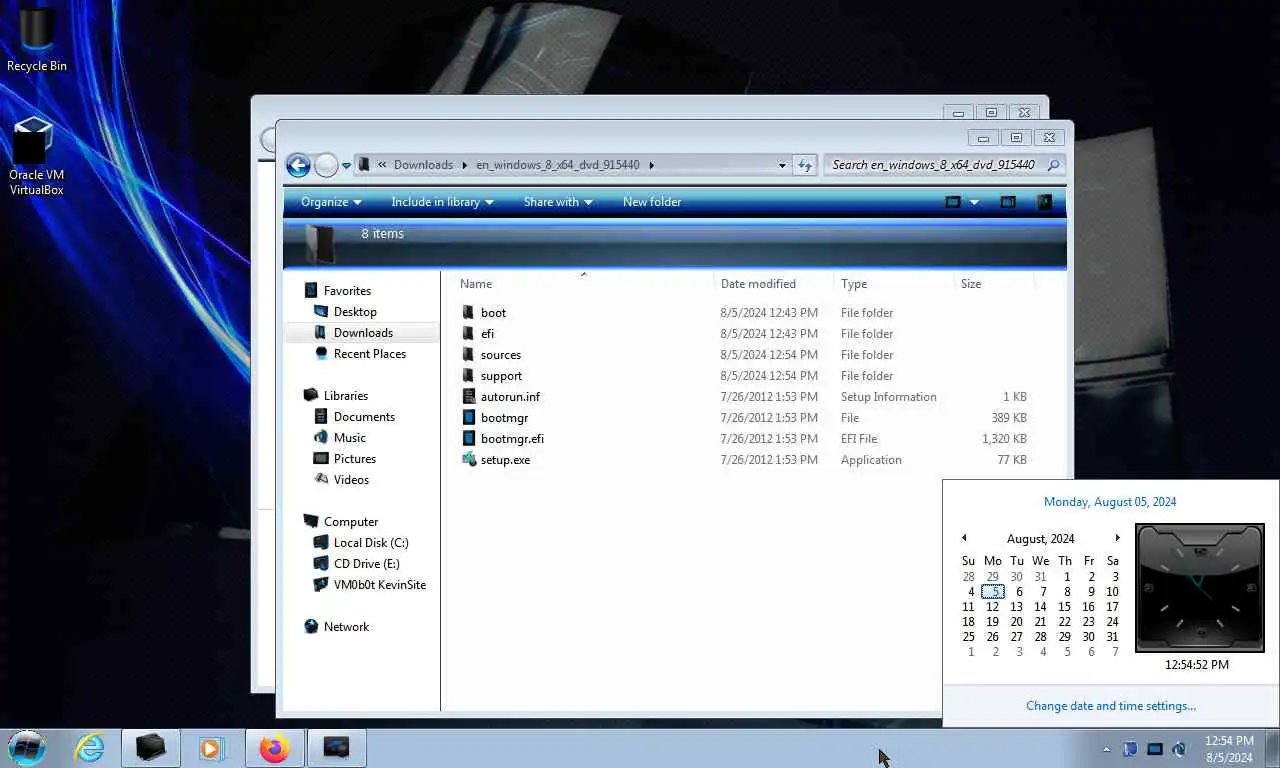Open the view options dropdown arrow
The width and height of the screenshot is (1280, 768).
974,202
